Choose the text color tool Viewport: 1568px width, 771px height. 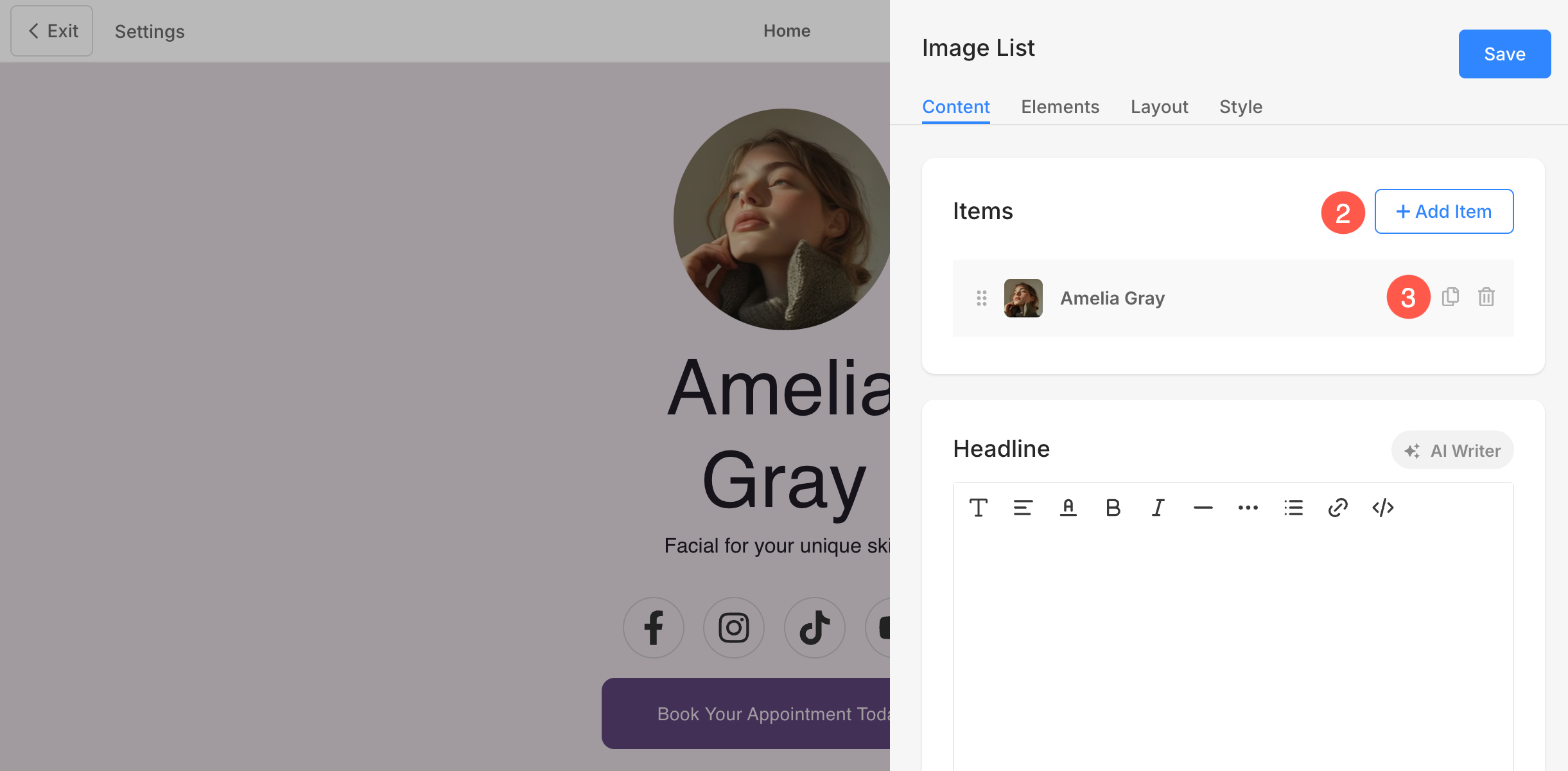(1068, 508)
